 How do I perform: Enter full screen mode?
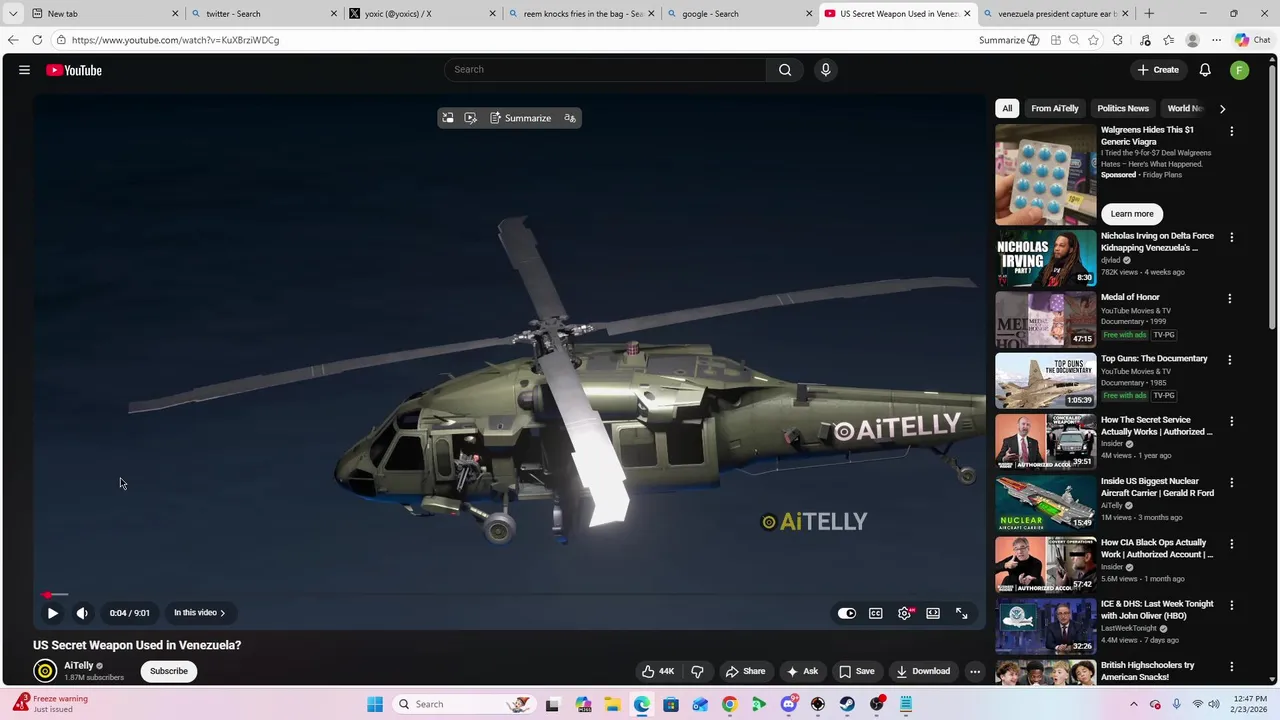[962, 613]
